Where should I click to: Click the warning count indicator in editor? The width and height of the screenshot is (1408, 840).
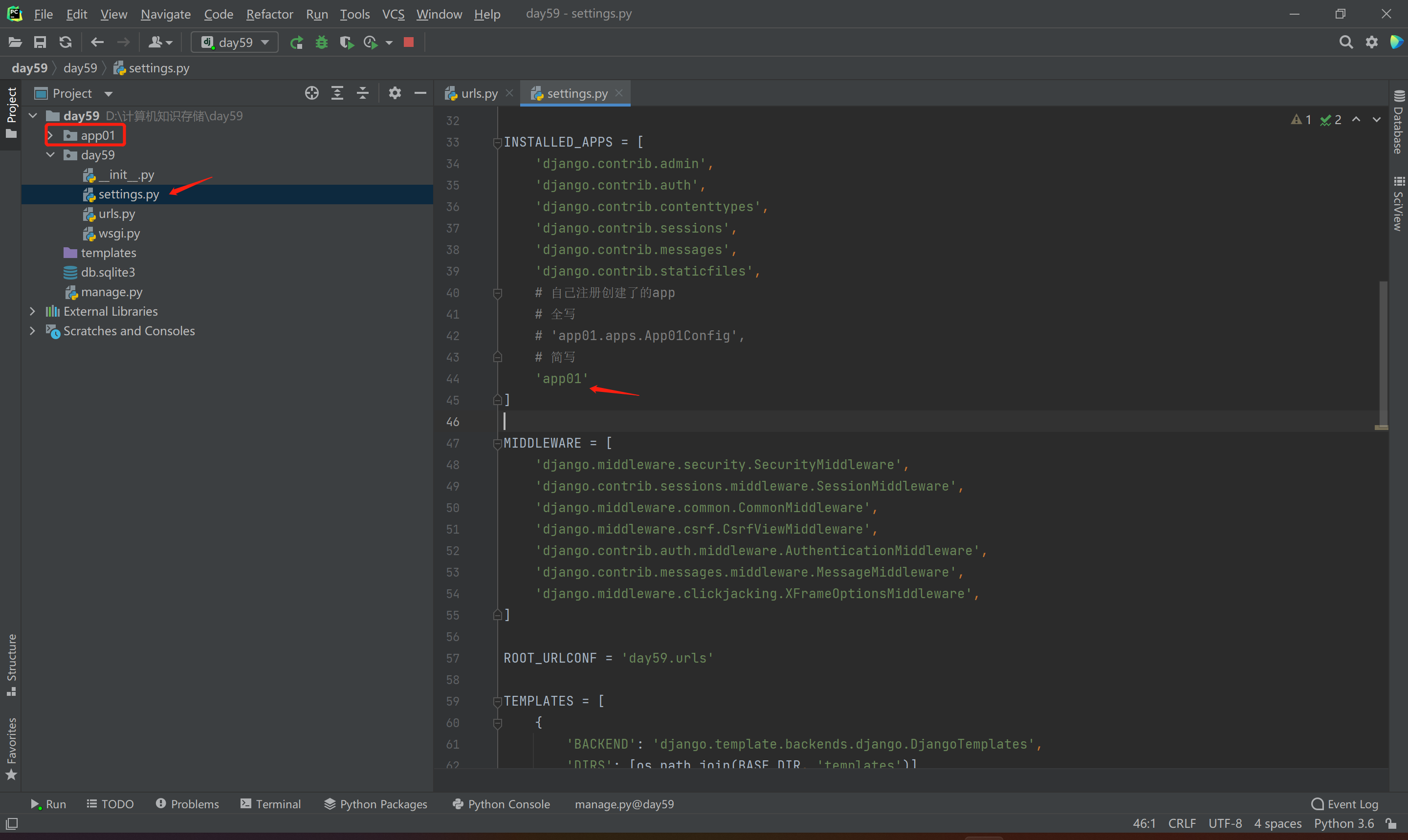click(x=1301, y=120)
